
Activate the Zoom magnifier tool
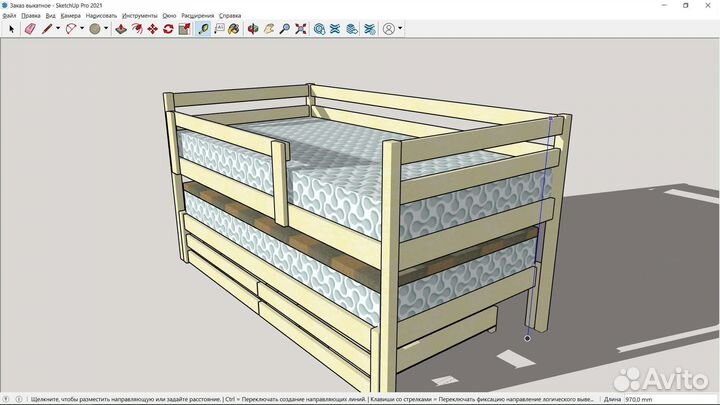285,29
